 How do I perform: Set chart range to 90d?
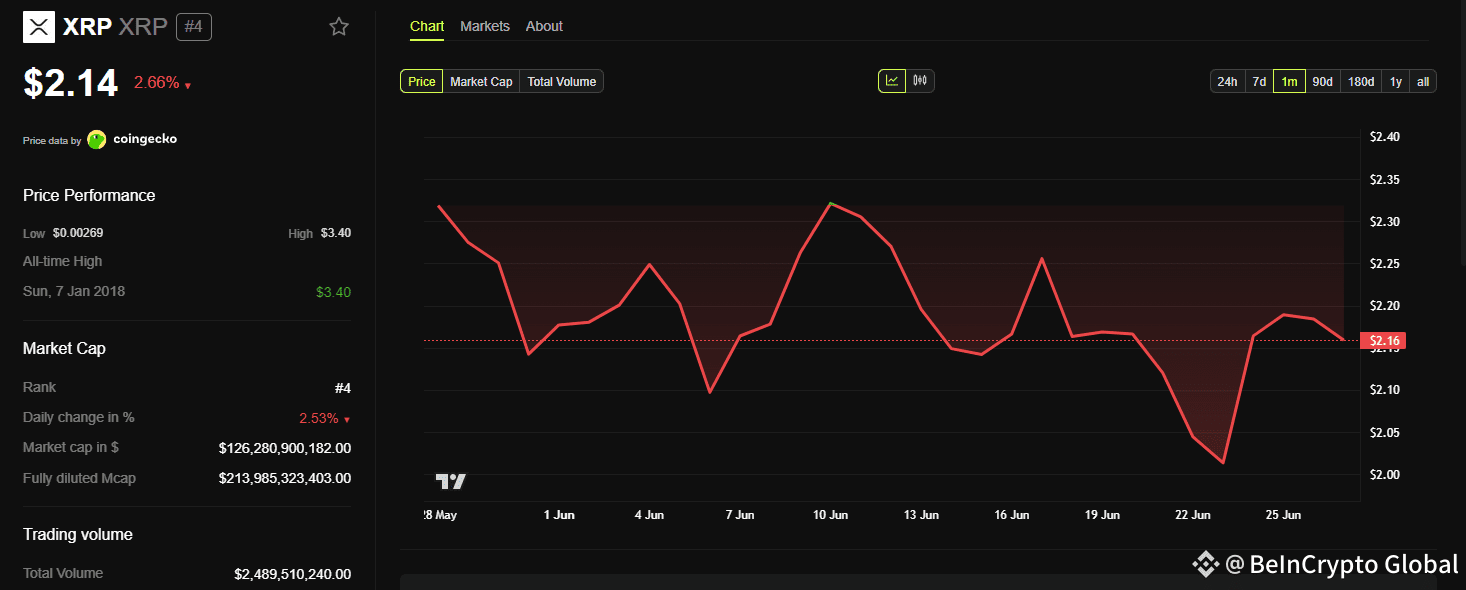pyautogui.click(x=1323, y=82)
